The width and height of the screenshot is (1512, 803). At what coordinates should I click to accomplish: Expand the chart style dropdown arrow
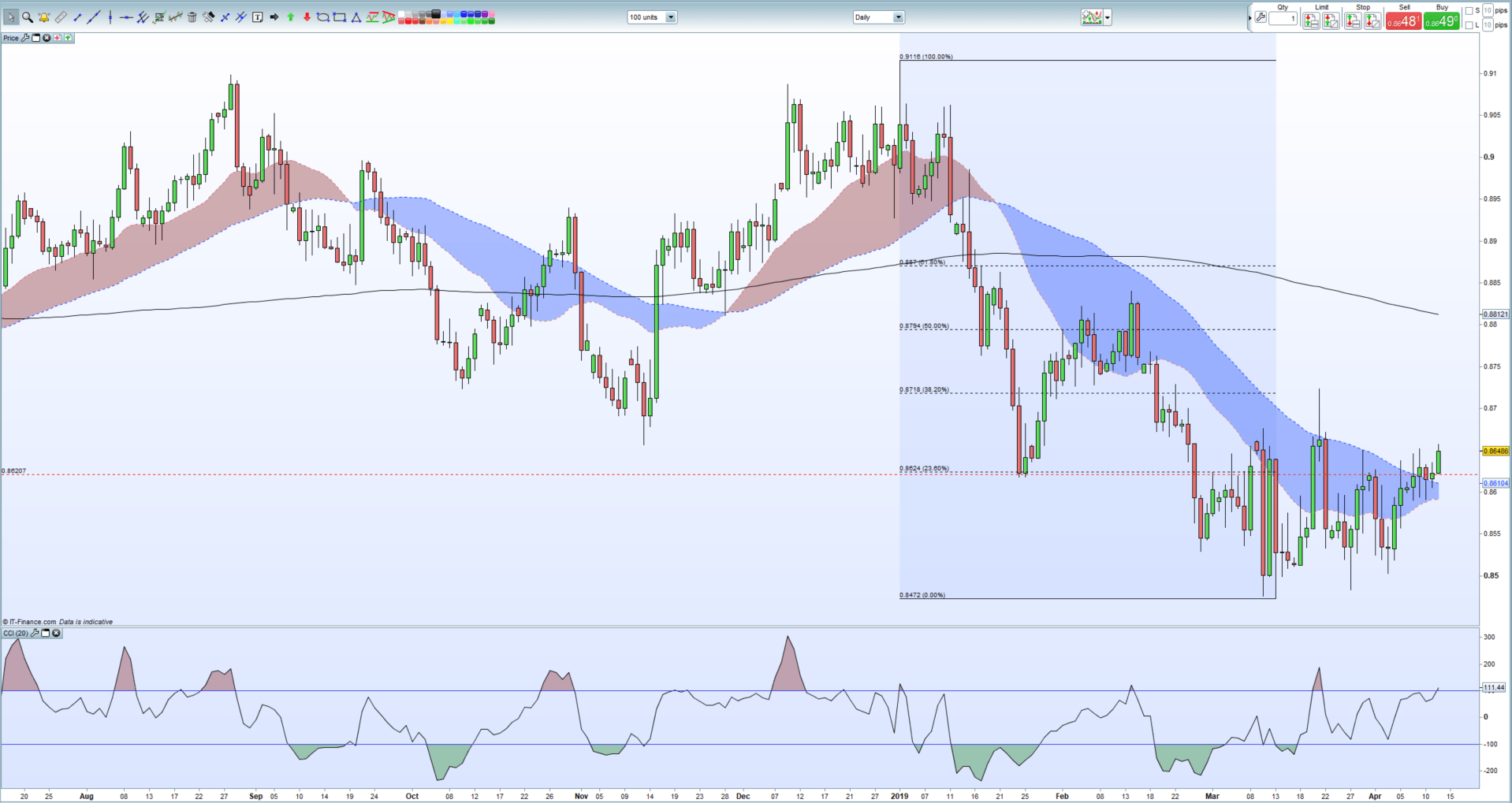[1108, 17]
